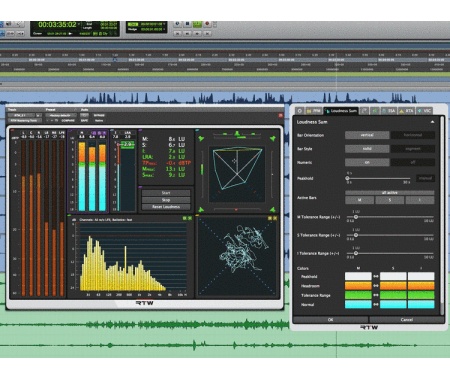The image size is (450, 380).
Task: Click the main counter showing 00:03:35:02
Action: pos(57,25)
